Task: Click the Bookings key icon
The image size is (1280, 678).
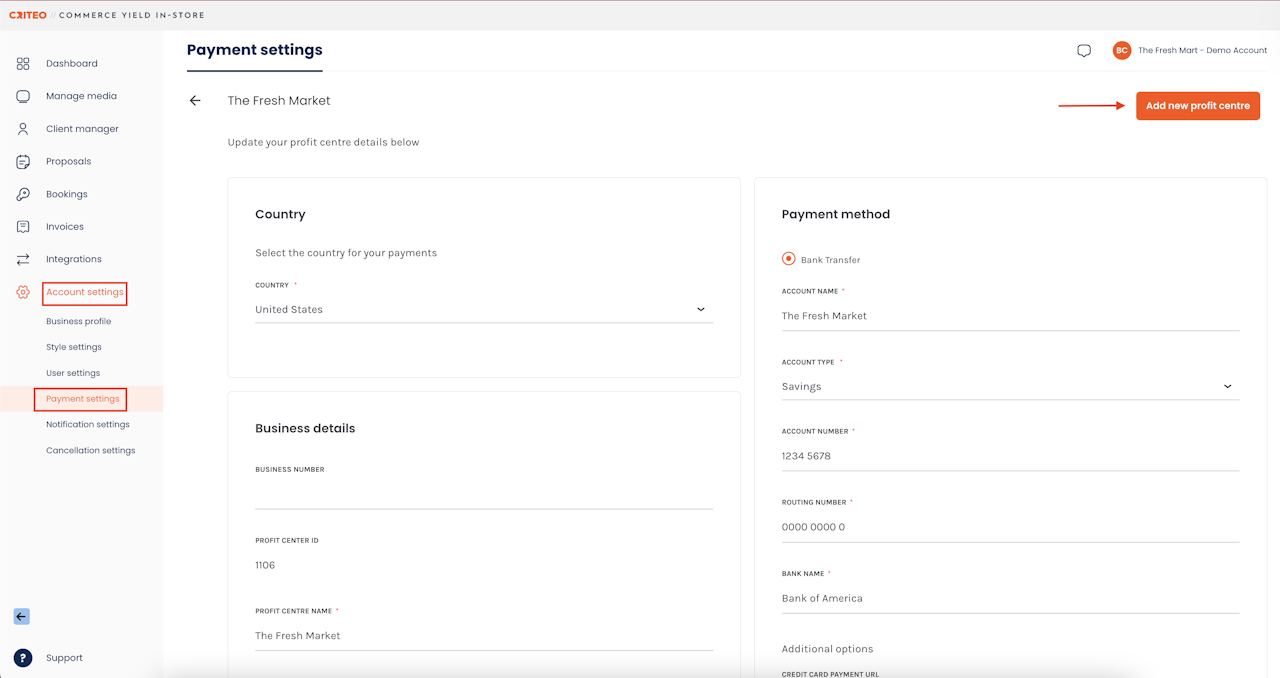Action: pyautogui.click(x=23, y=194)
